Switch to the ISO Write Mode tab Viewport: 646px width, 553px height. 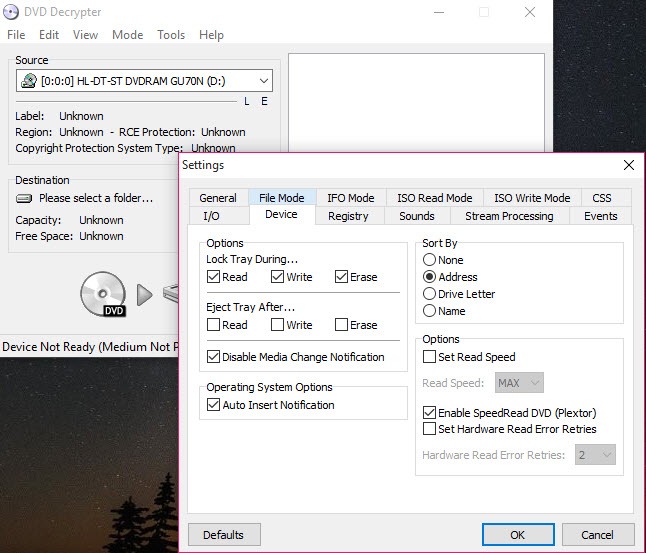tap(532, 198)
